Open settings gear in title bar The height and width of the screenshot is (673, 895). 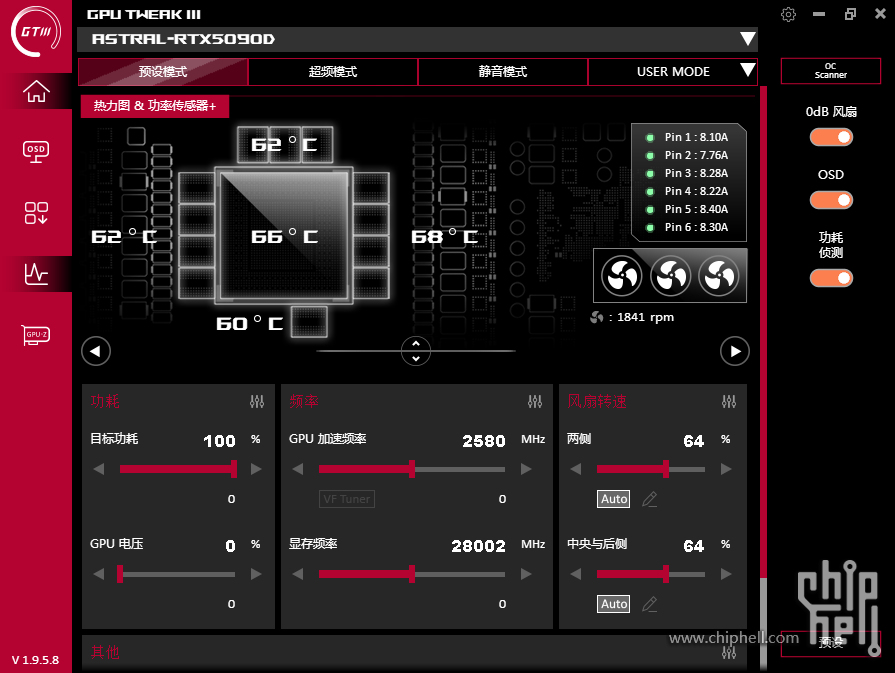pos(788,14)
